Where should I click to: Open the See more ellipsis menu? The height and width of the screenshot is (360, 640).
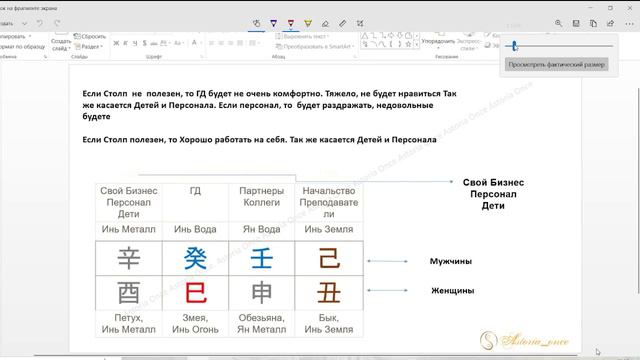point(629,24)
